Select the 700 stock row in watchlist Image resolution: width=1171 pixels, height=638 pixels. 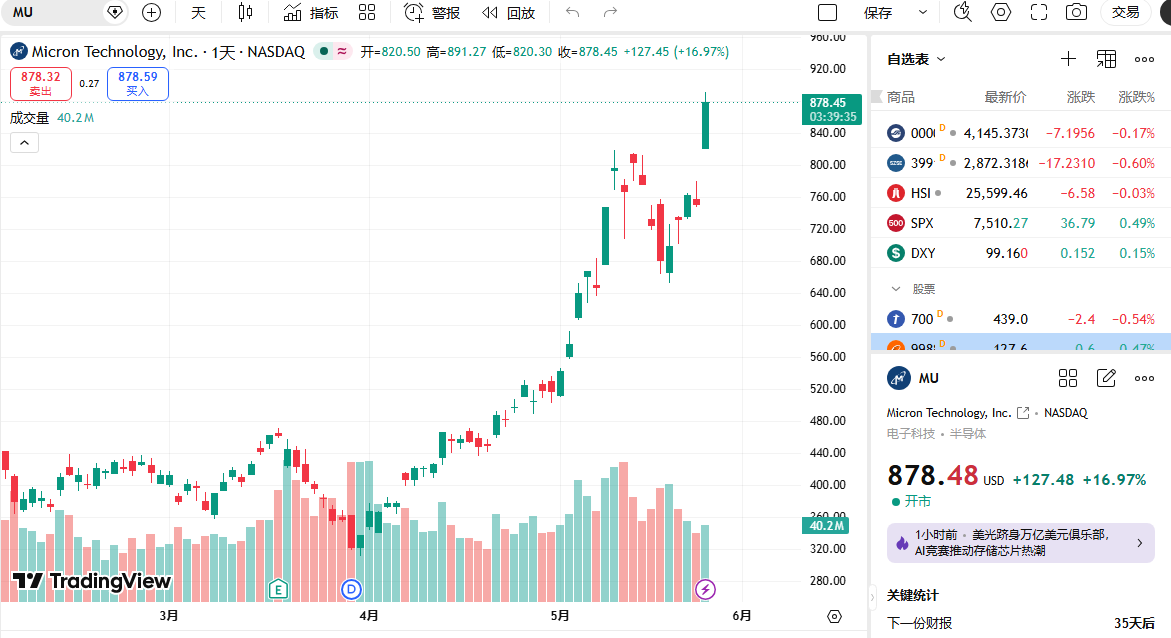[1020, 319]
